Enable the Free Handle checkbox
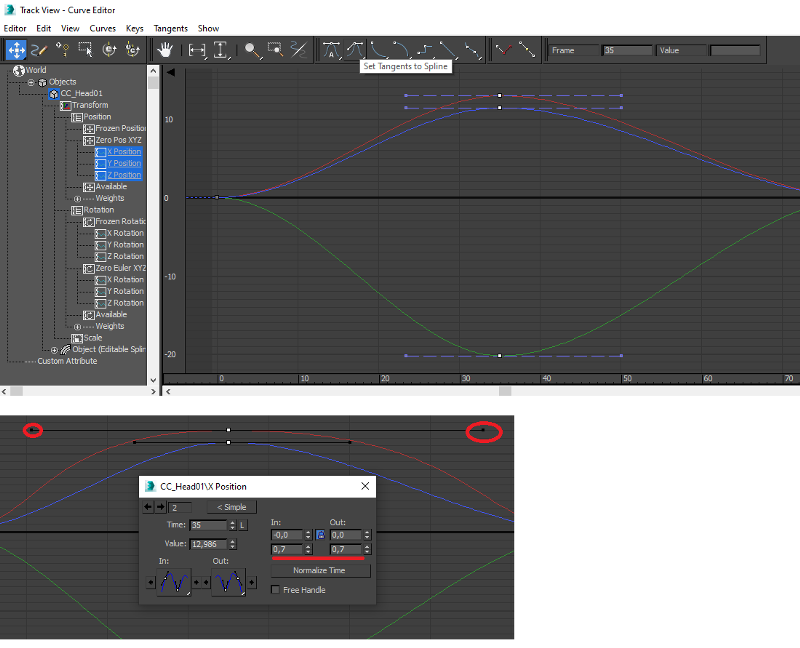This screenshot has width=800, height=648. click(276, 590)
